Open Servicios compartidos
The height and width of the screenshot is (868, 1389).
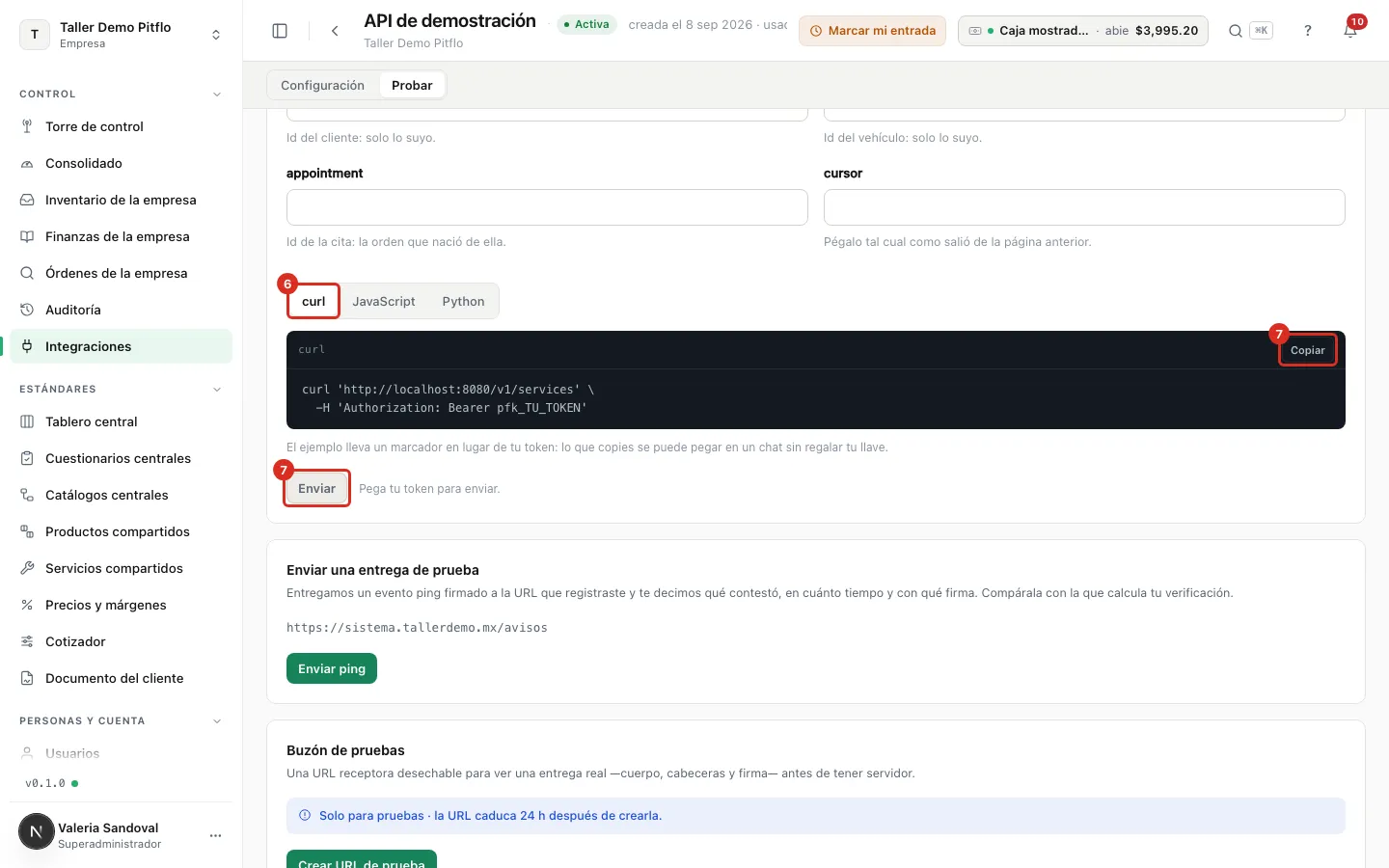point(121,568)
